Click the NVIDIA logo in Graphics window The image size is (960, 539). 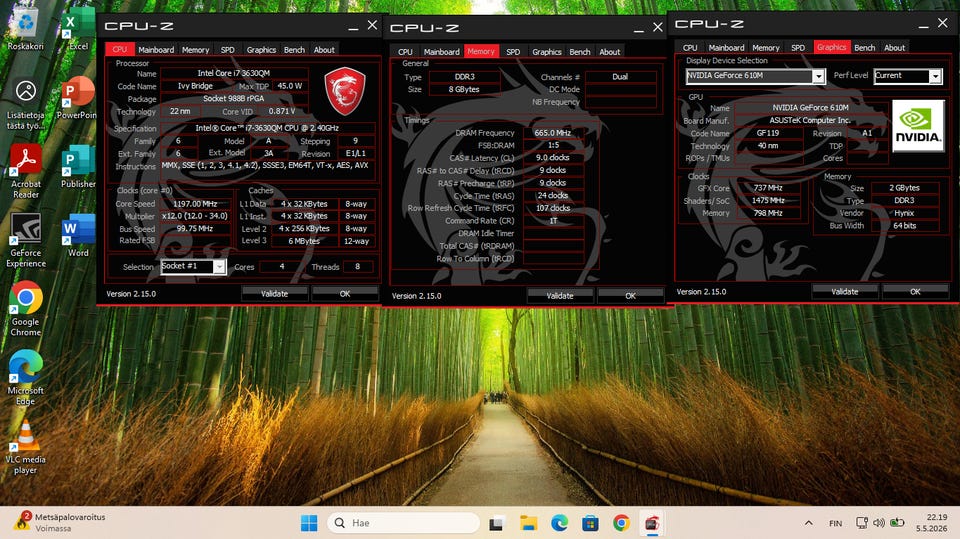pos(917,126)
